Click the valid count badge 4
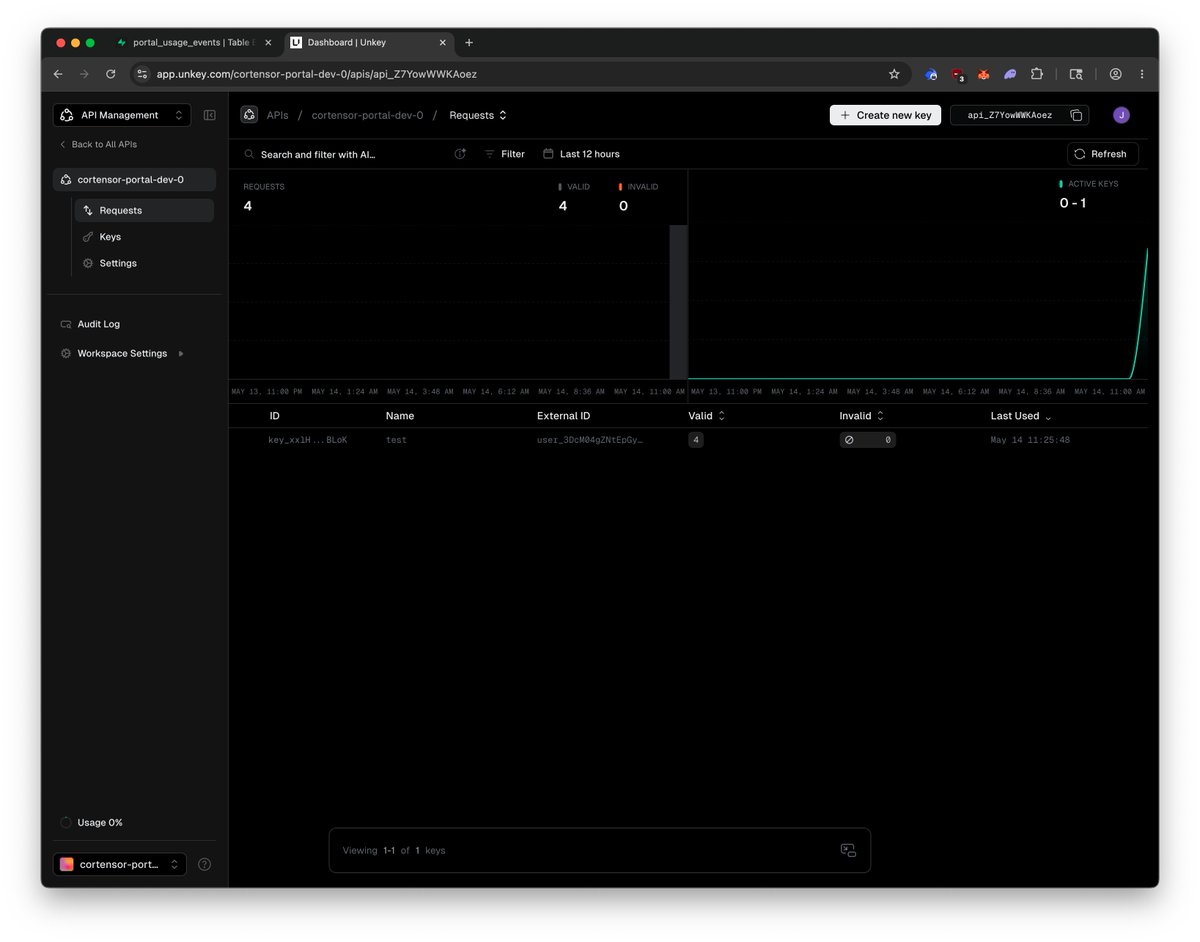Image resolution: width=1200 pixels, height=942 pixels. [696, 440]
